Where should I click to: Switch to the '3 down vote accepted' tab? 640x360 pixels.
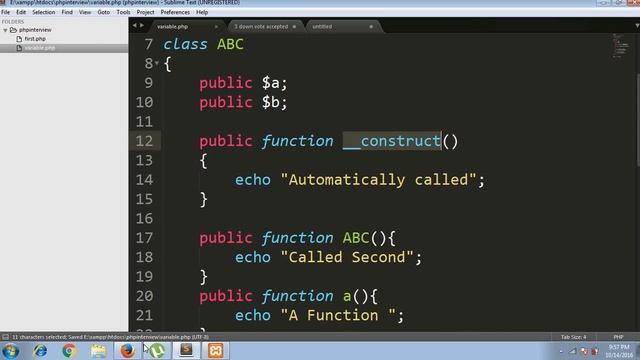(x=261, y=27)
